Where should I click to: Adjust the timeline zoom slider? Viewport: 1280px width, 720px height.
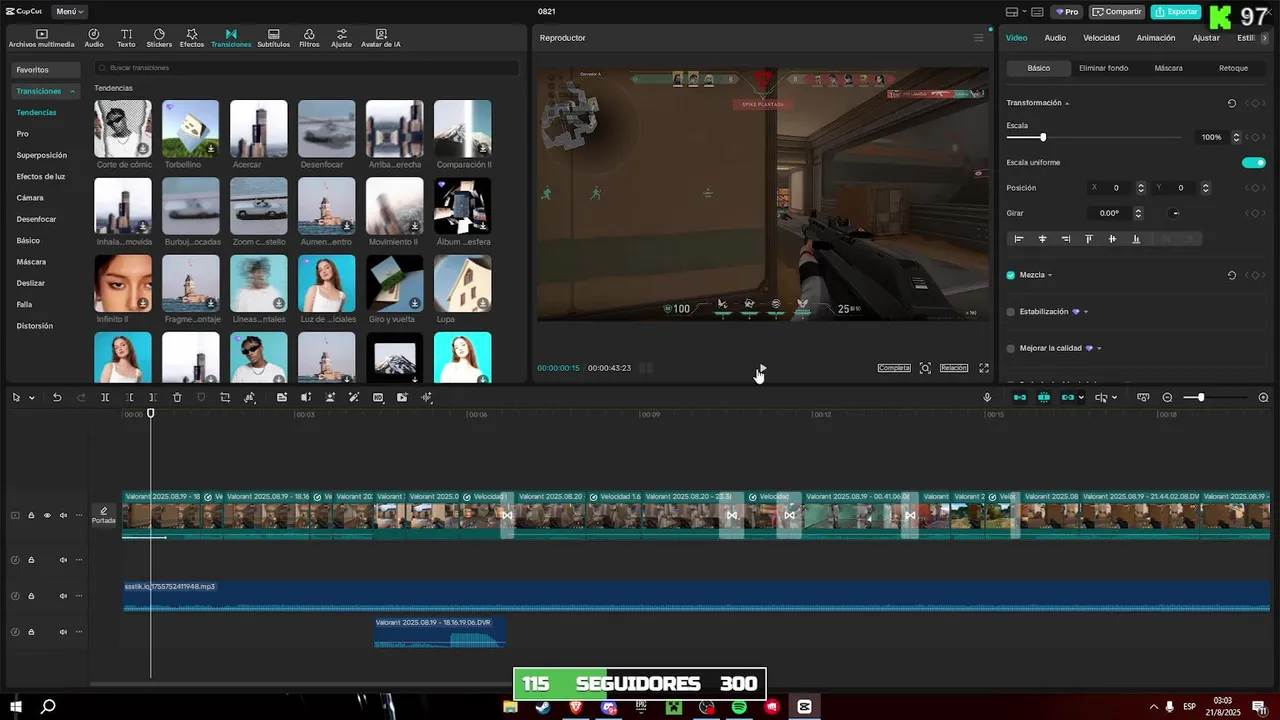click(x=1215, y=397)
